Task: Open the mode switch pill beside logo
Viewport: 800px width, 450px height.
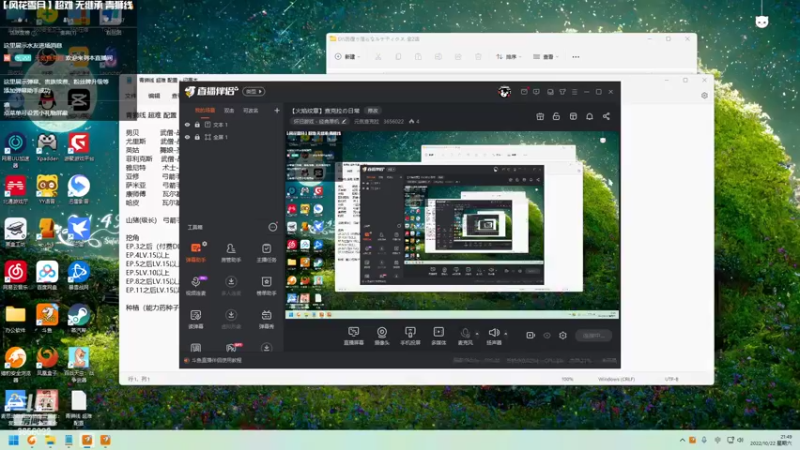Action: click(x=254, y=91)
